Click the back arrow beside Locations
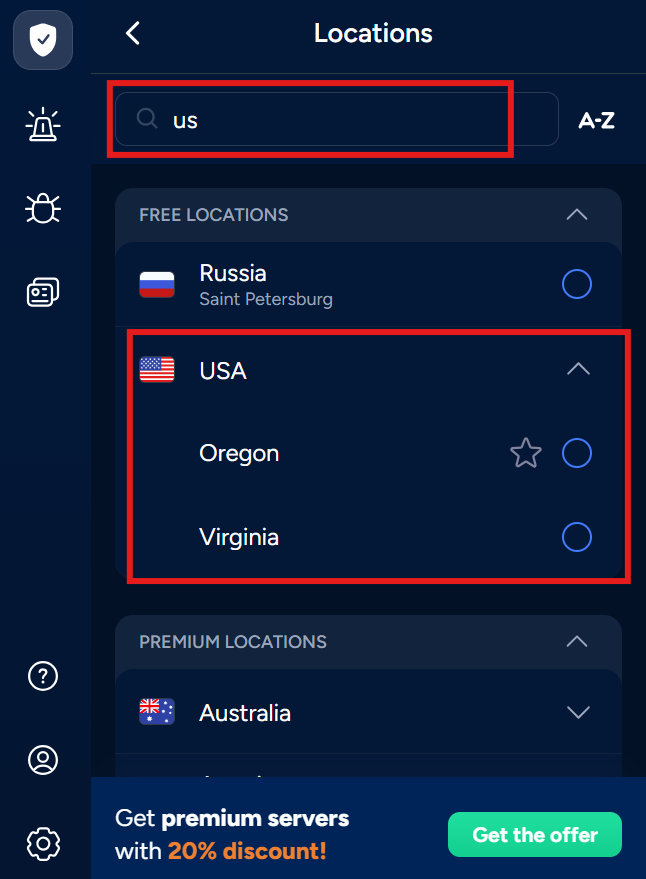Viewport: 646px width, 879px height. tap(133, 33)
